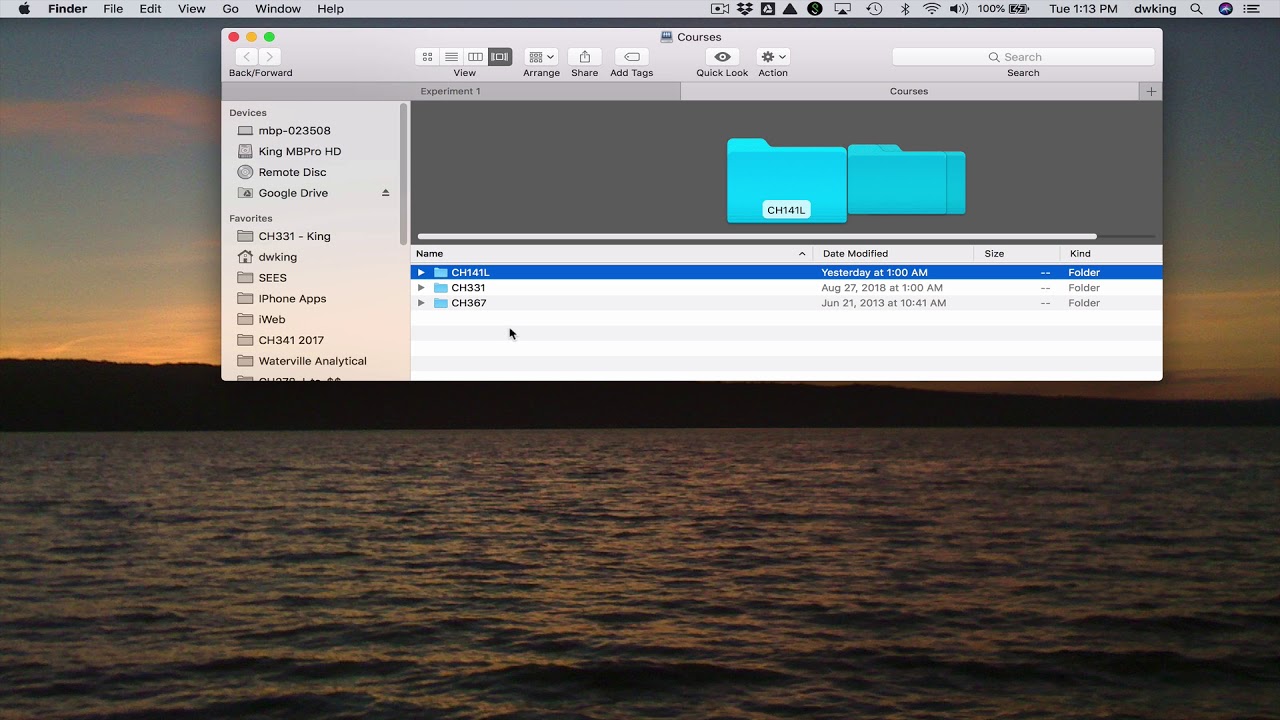Switch to column view

coord(476,57)
